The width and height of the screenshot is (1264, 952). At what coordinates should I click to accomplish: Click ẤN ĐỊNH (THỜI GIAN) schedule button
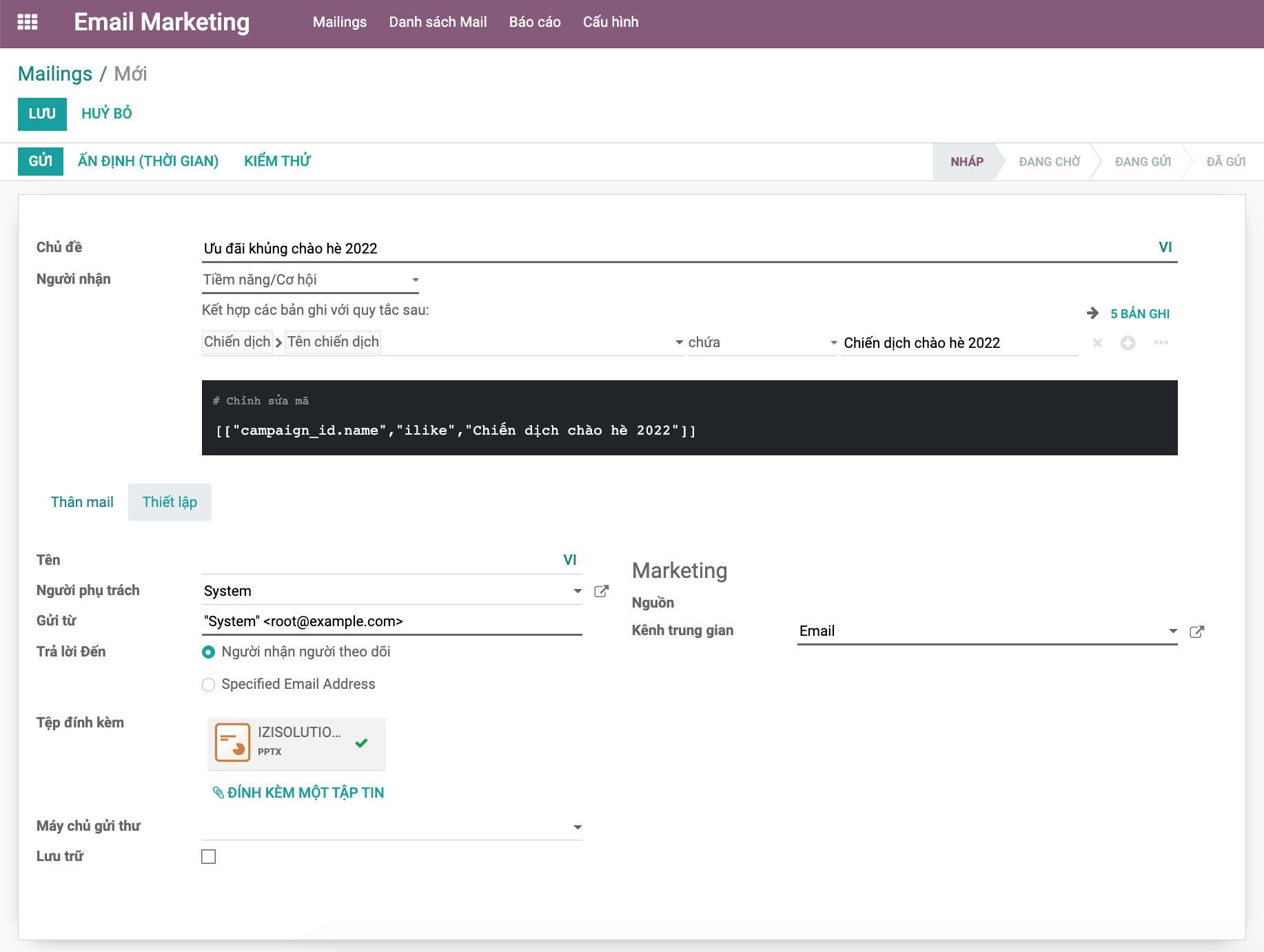148,161
